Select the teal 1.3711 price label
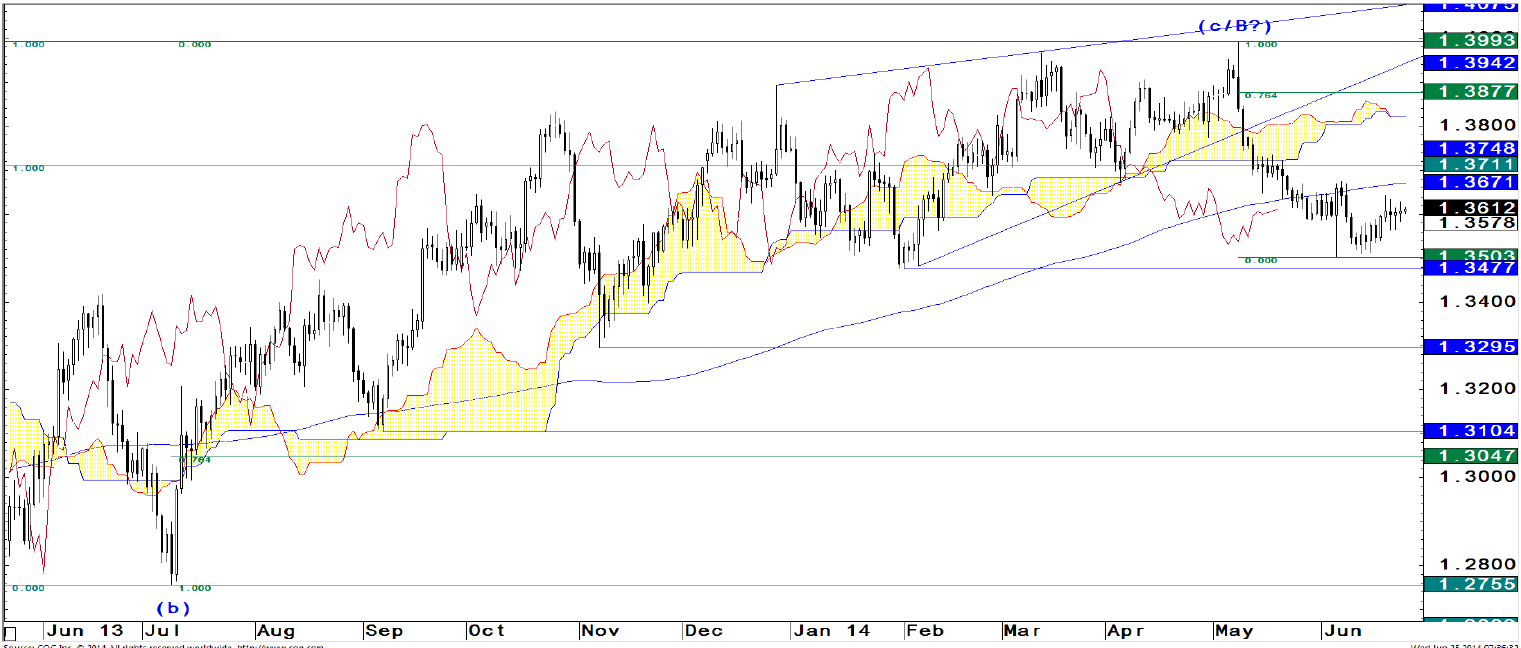Screen dimensions: 1521x648 coord(1470,164)
